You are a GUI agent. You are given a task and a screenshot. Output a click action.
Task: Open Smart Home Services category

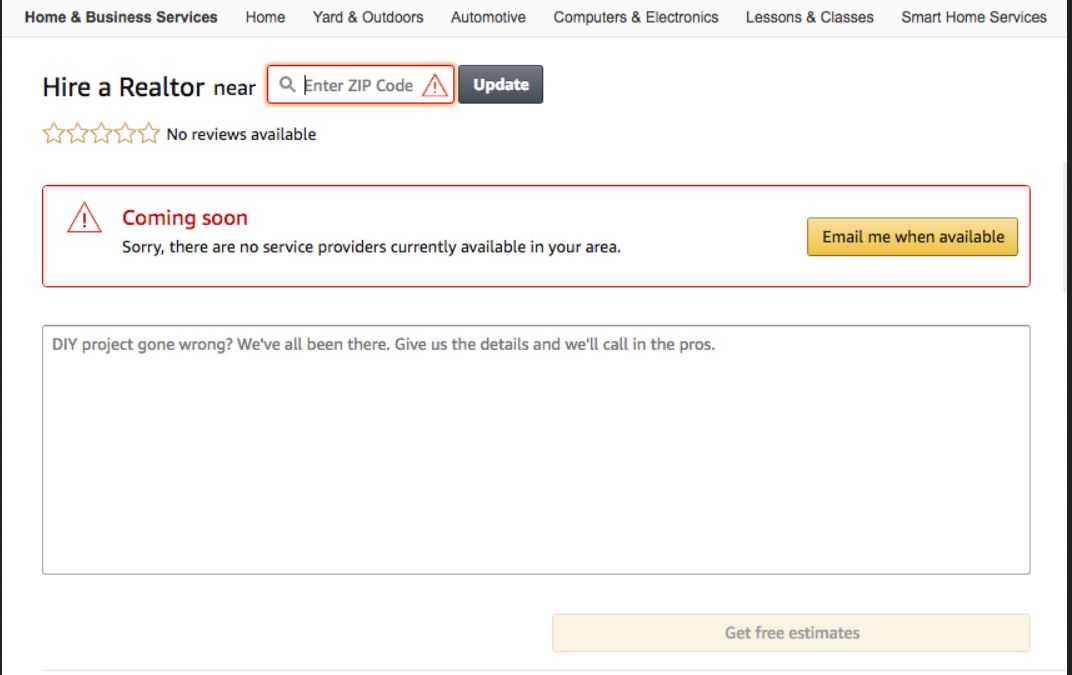coord(974,17)
